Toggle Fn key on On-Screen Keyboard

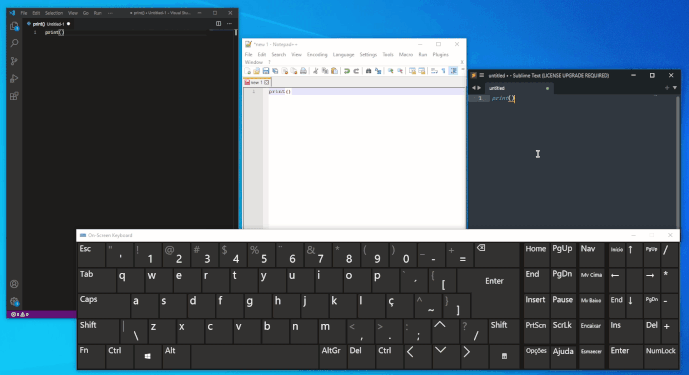tap(91, 357)
